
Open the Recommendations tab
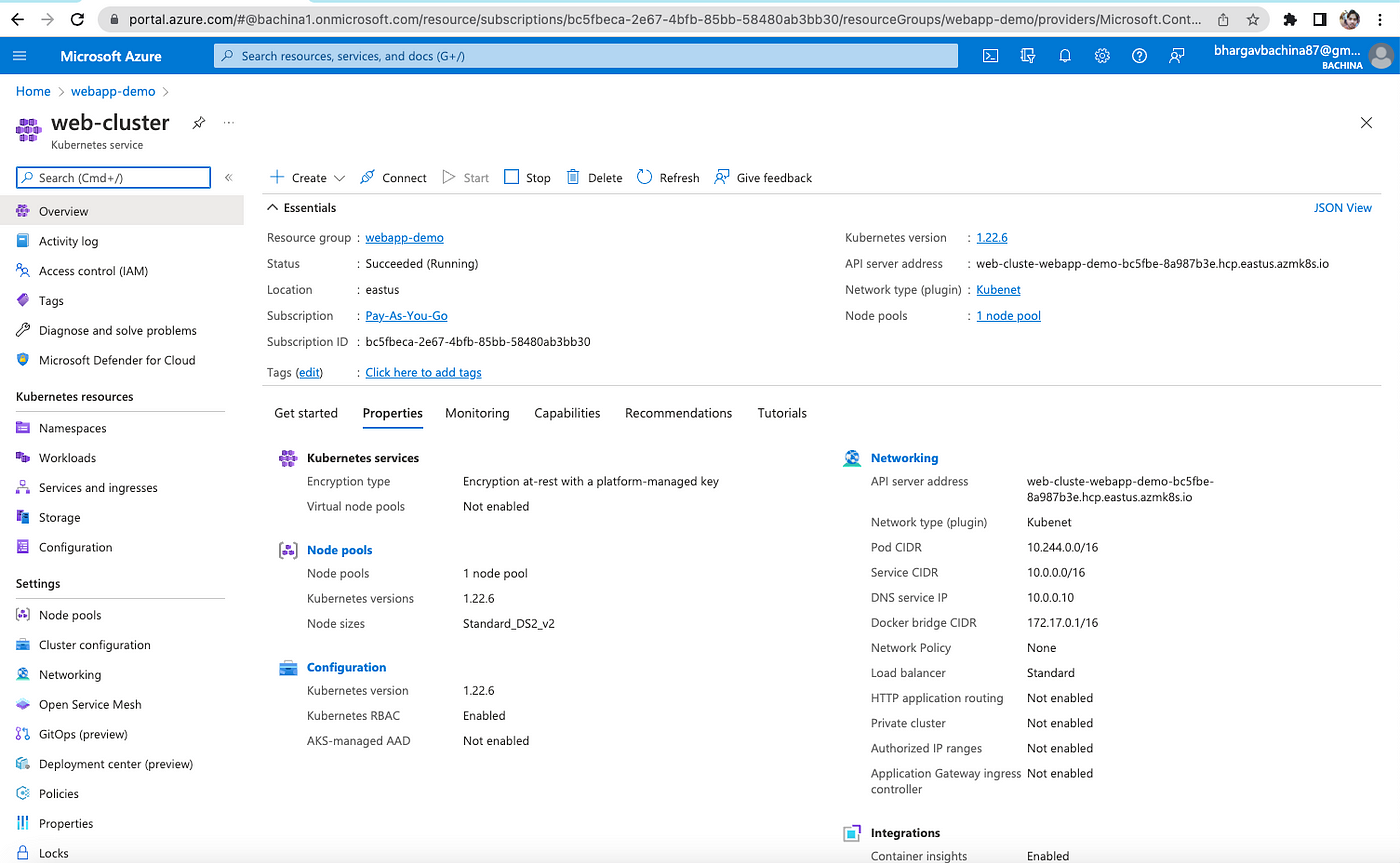pos(678,413)
